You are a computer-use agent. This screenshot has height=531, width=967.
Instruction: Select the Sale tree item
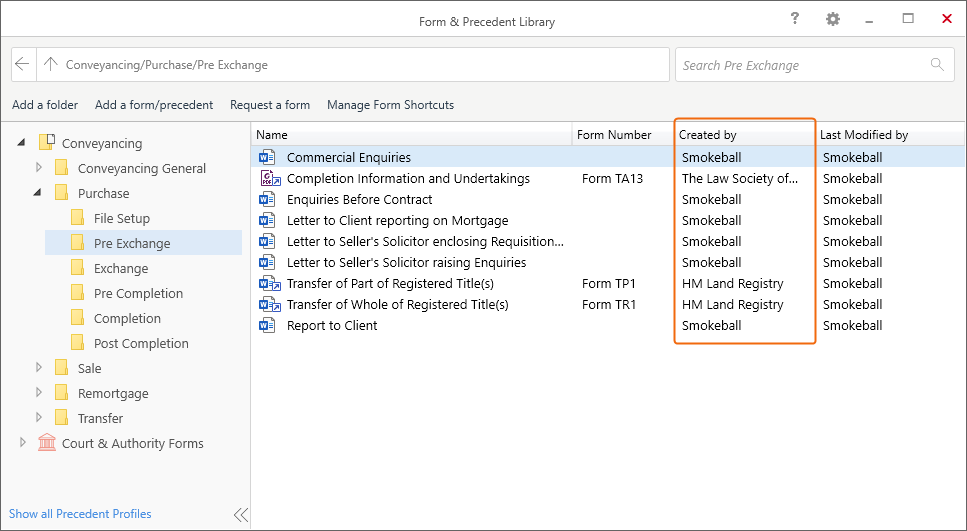click(89, 368)
